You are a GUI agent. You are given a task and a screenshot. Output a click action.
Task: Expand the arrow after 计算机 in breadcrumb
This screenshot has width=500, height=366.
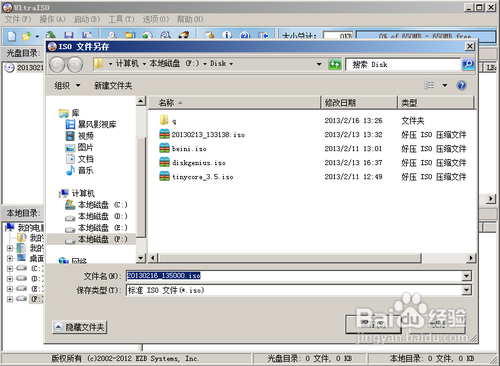[x=144, y=64]
